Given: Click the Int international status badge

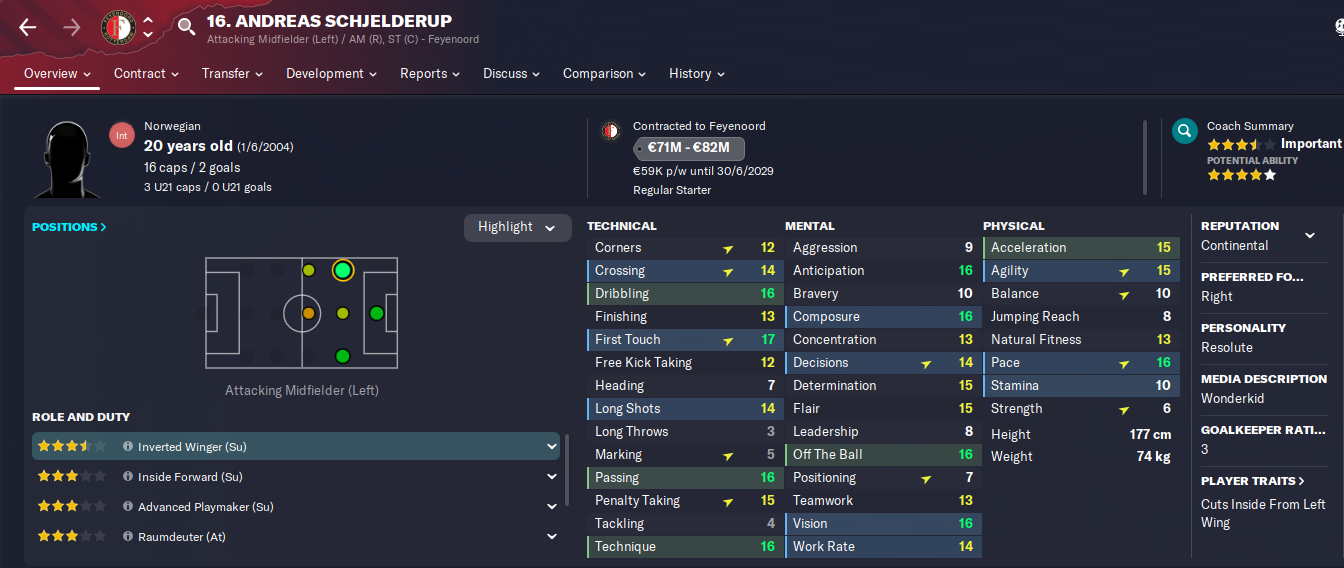Looking at the screenshot, I should (x=122, y=135).
